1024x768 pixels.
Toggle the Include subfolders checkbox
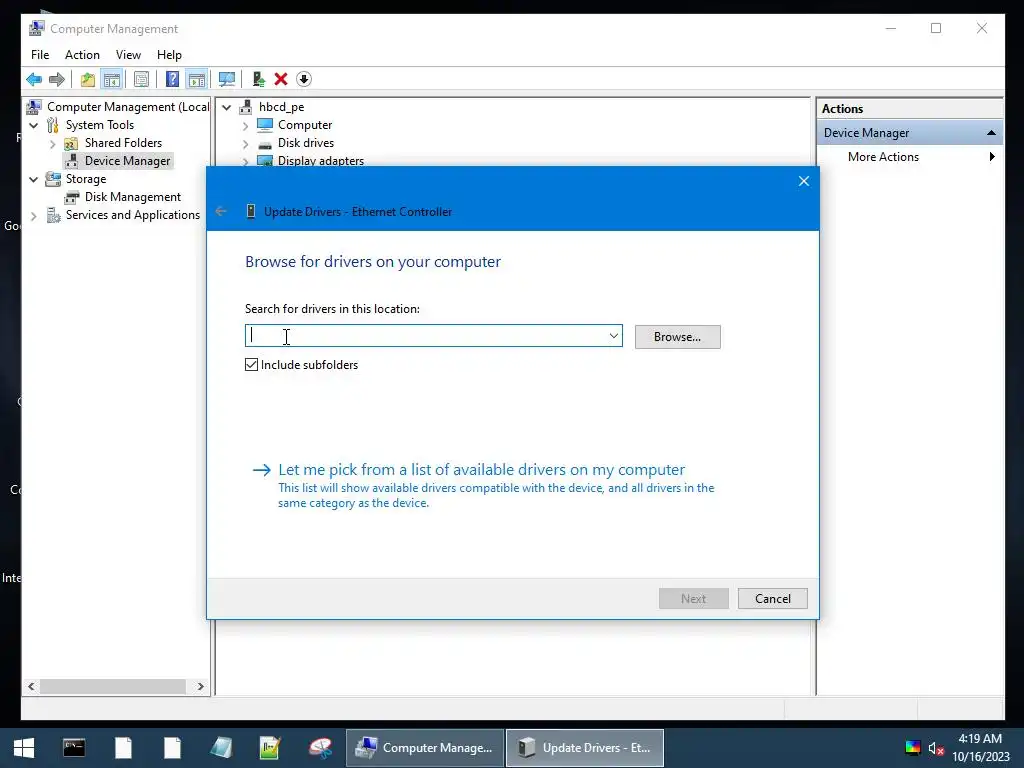tap(251, 364)
